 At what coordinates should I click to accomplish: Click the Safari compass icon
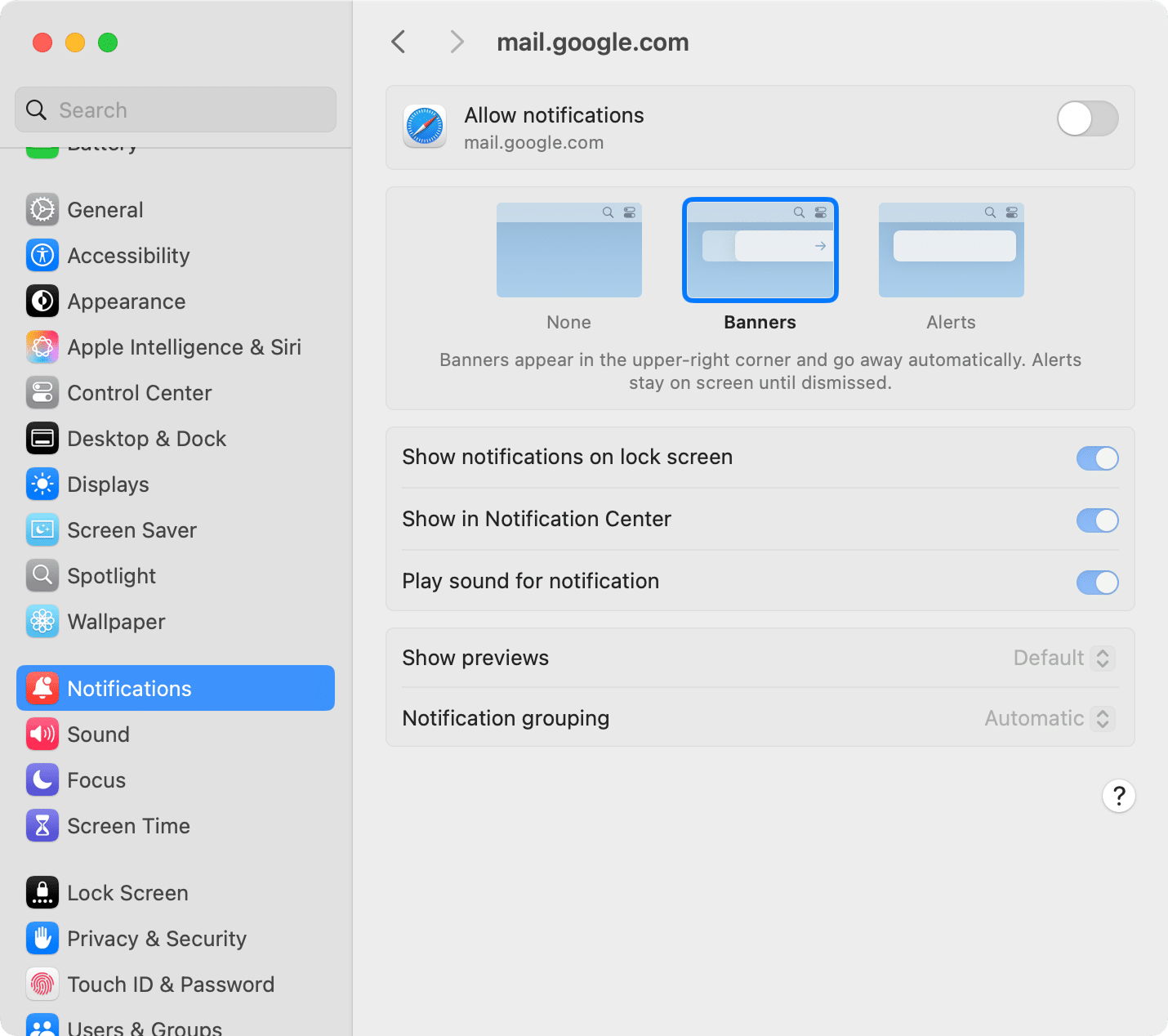point(425,127)
